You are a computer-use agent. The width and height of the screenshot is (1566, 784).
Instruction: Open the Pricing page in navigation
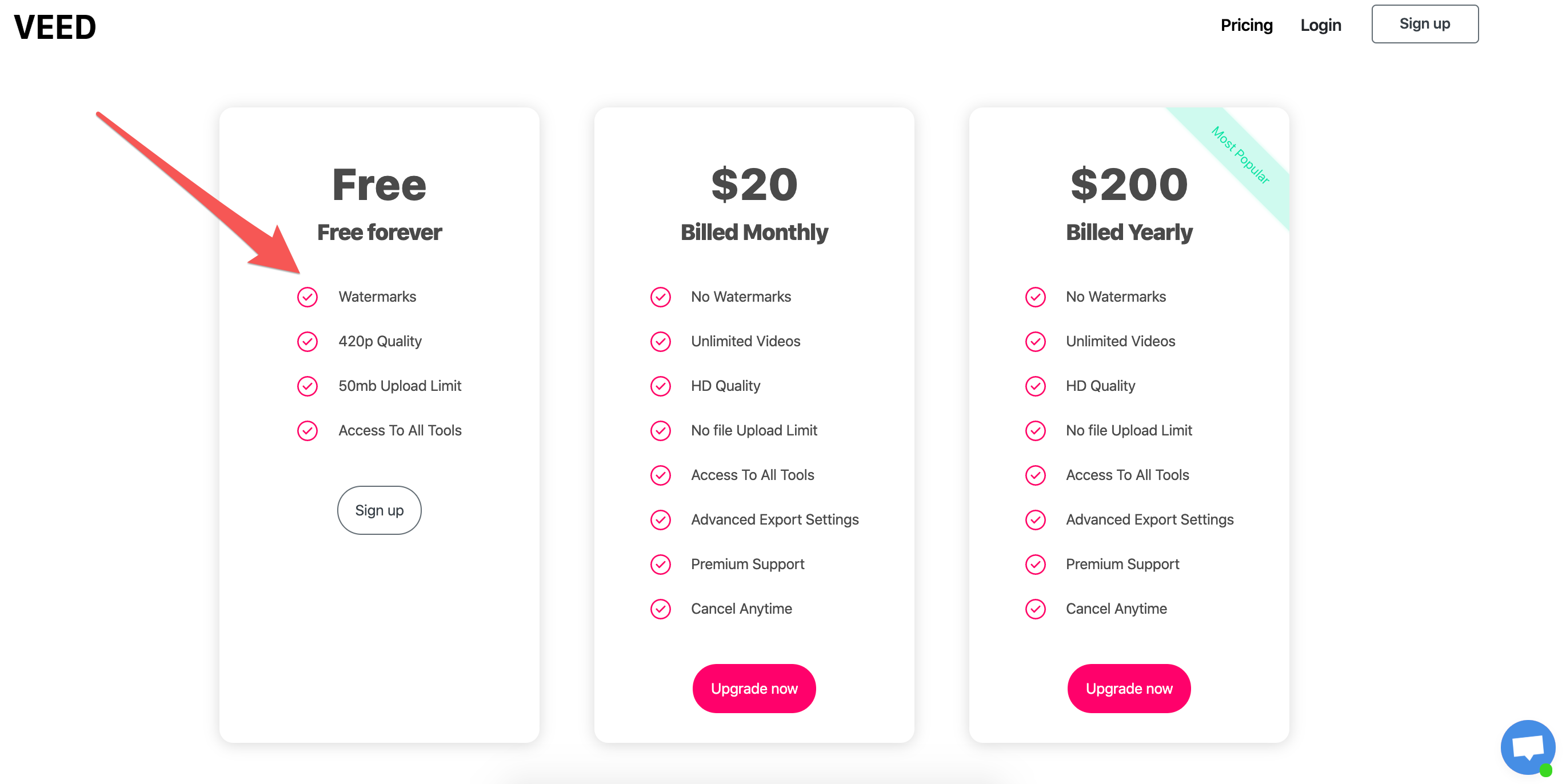click(x=1247, y=25)
